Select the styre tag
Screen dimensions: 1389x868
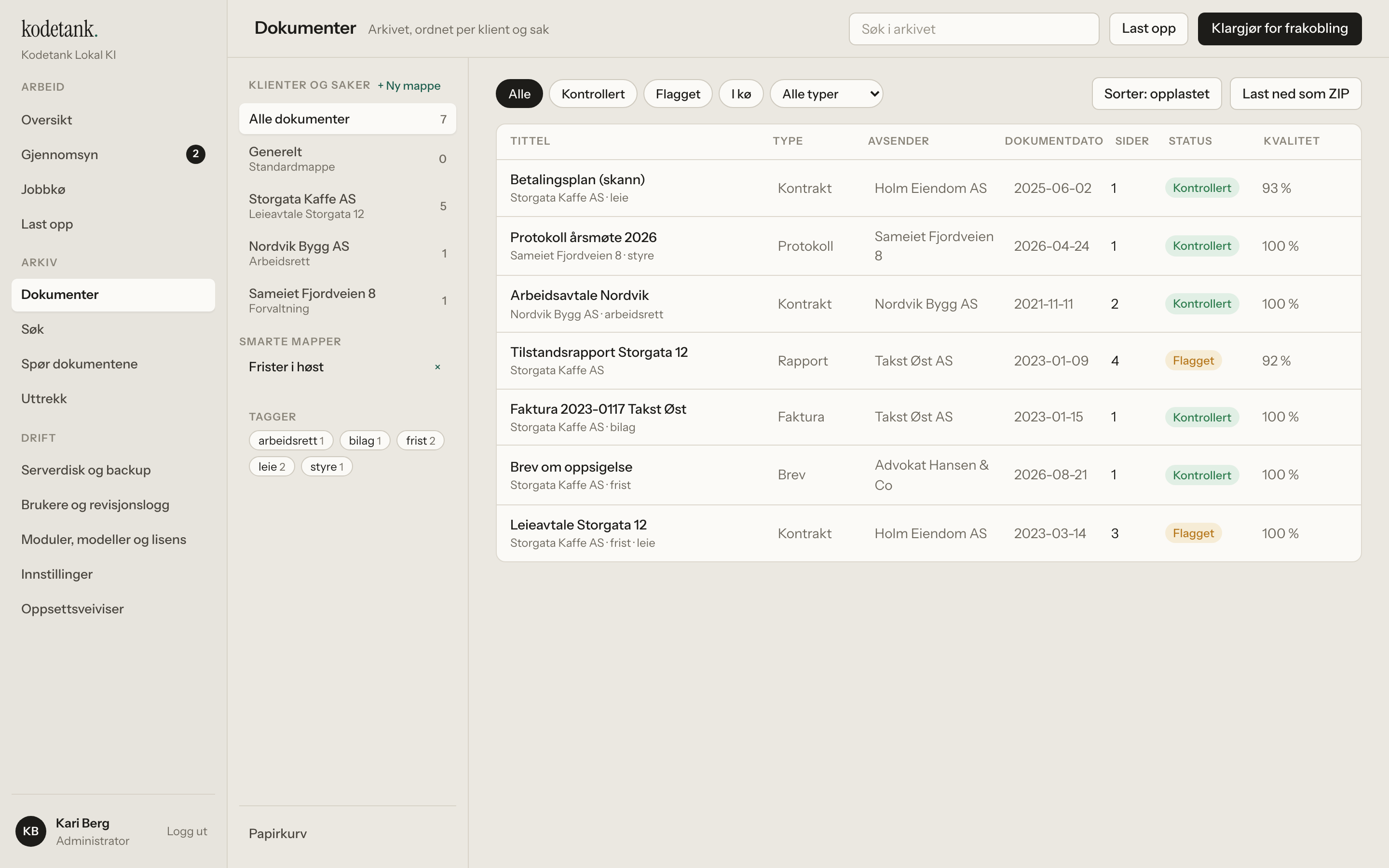click(x=327, y=466)
